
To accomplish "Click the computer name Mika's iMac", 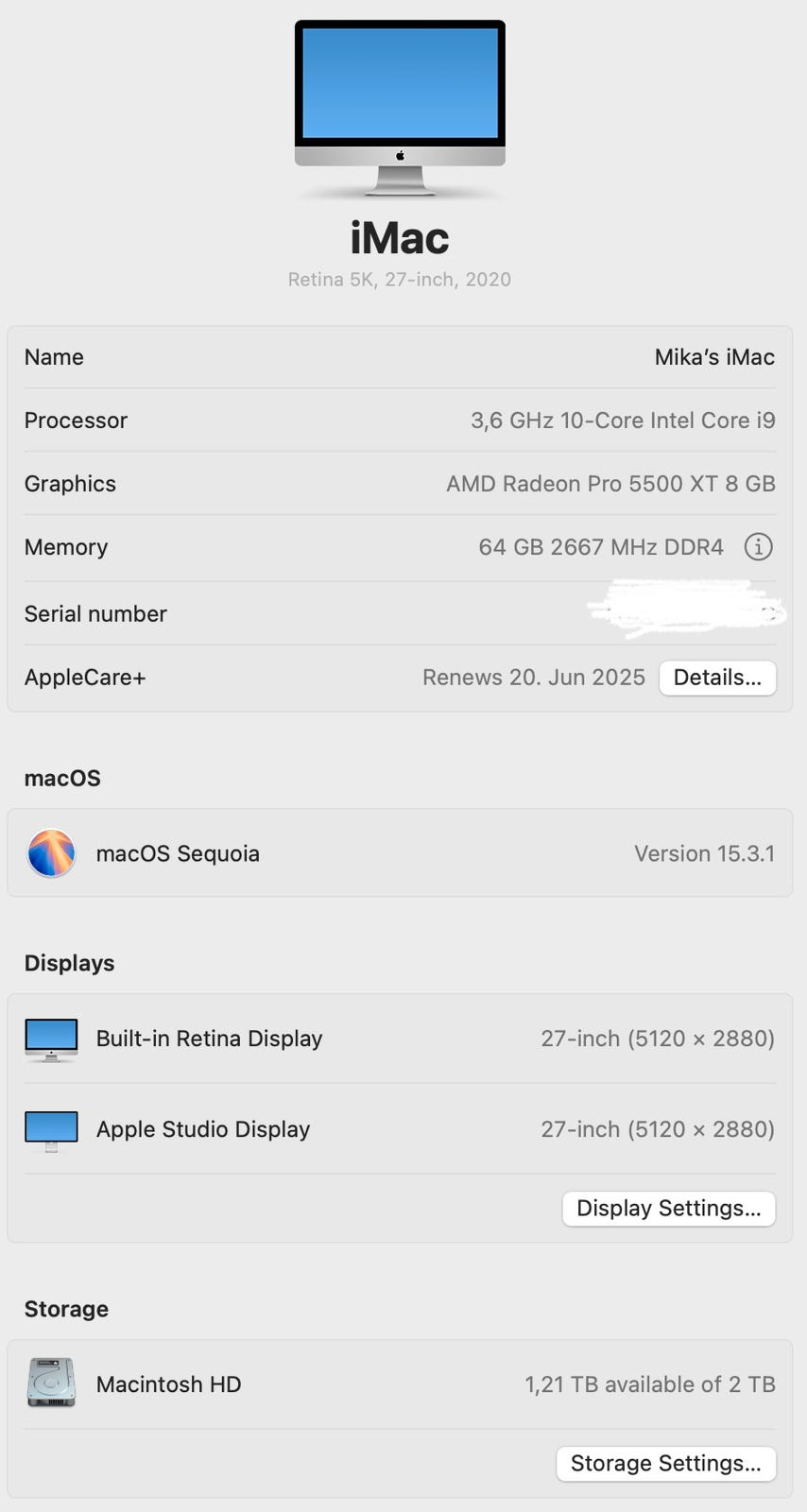I will coord(714,357).
